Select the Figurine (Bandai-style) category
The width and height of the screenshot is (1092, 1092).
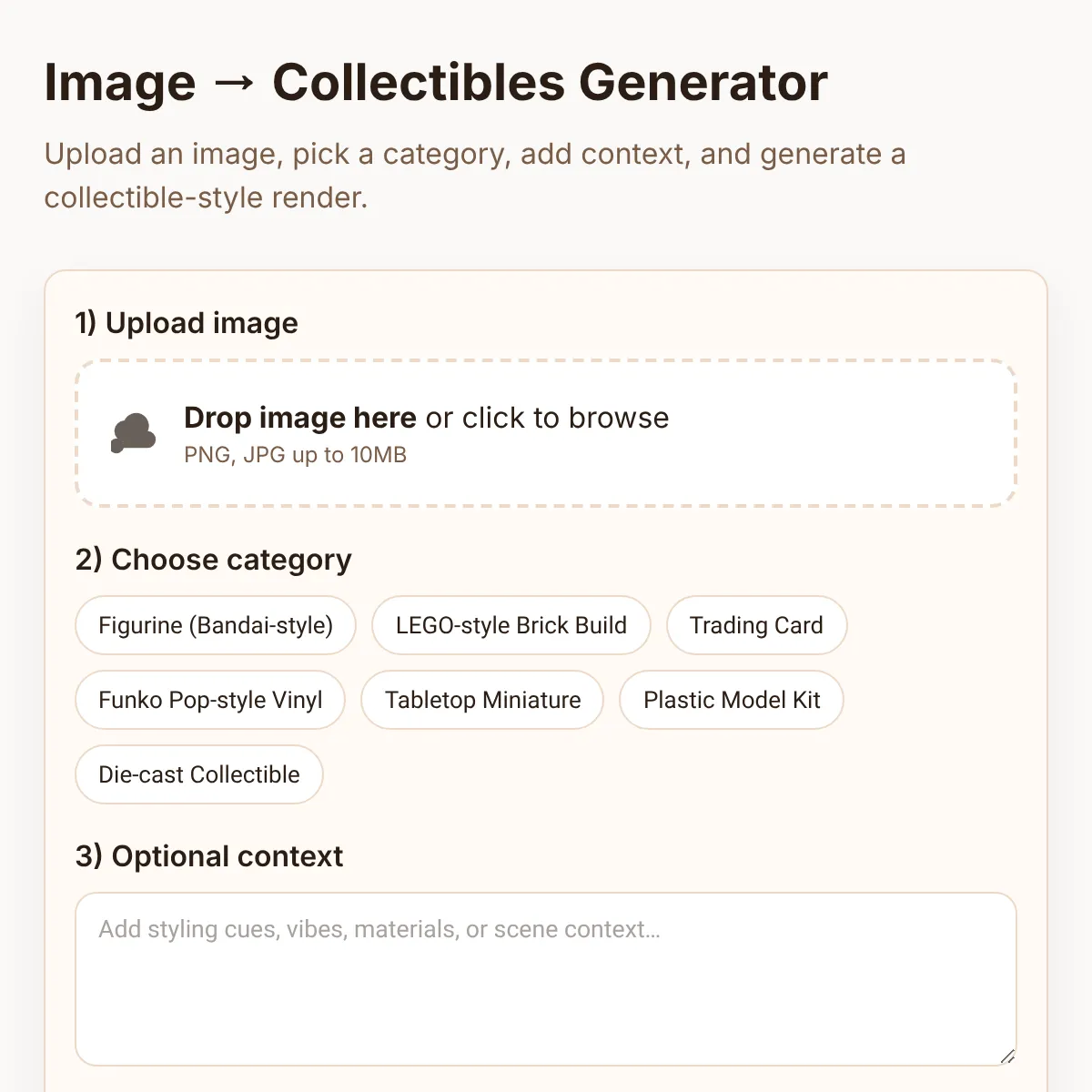(216, 625)
